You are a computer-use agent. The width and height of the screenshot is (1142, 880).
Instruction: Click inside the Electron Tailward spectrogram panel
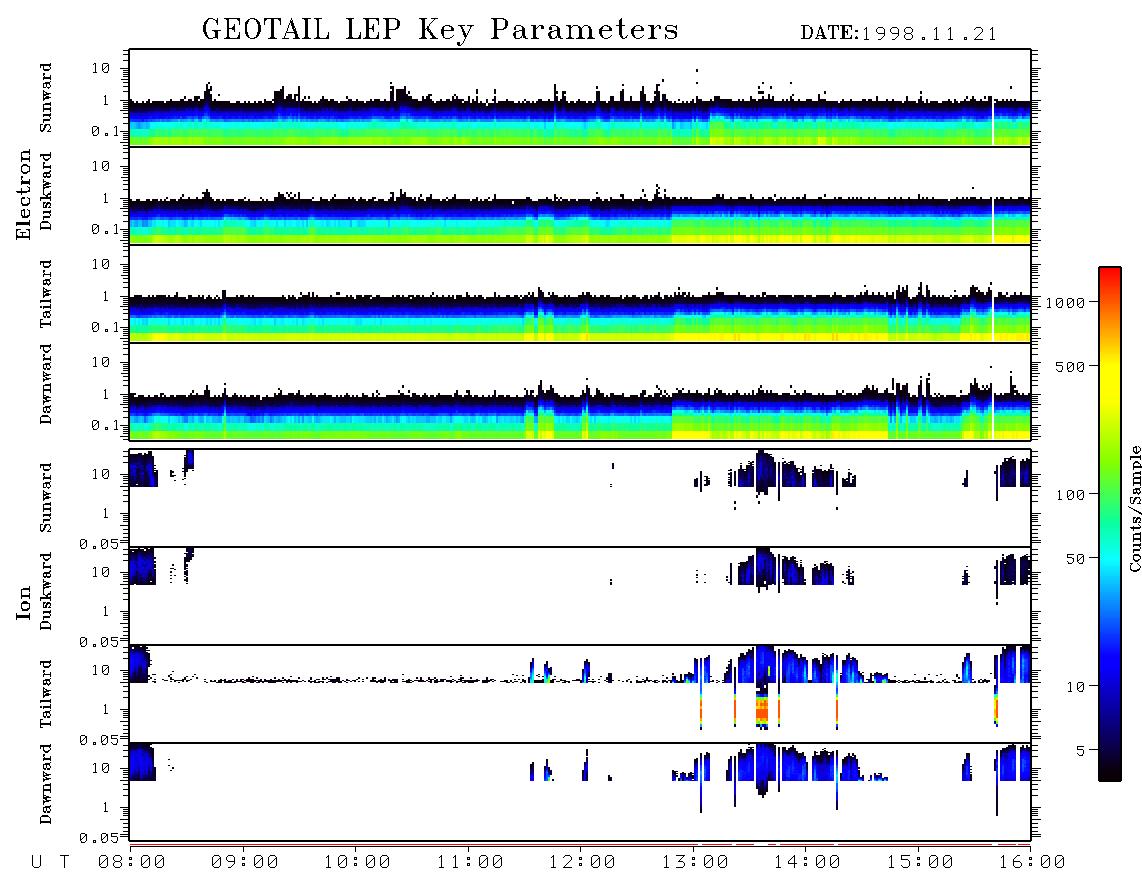point(580,294)
